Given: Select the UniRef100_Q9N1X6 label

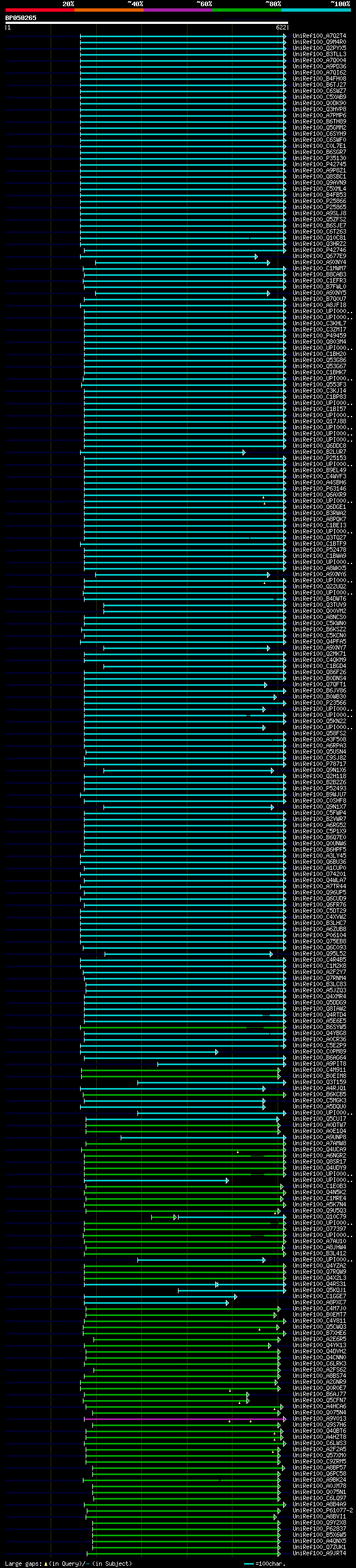Looking at the screenshot, I should tap(319, 770).
